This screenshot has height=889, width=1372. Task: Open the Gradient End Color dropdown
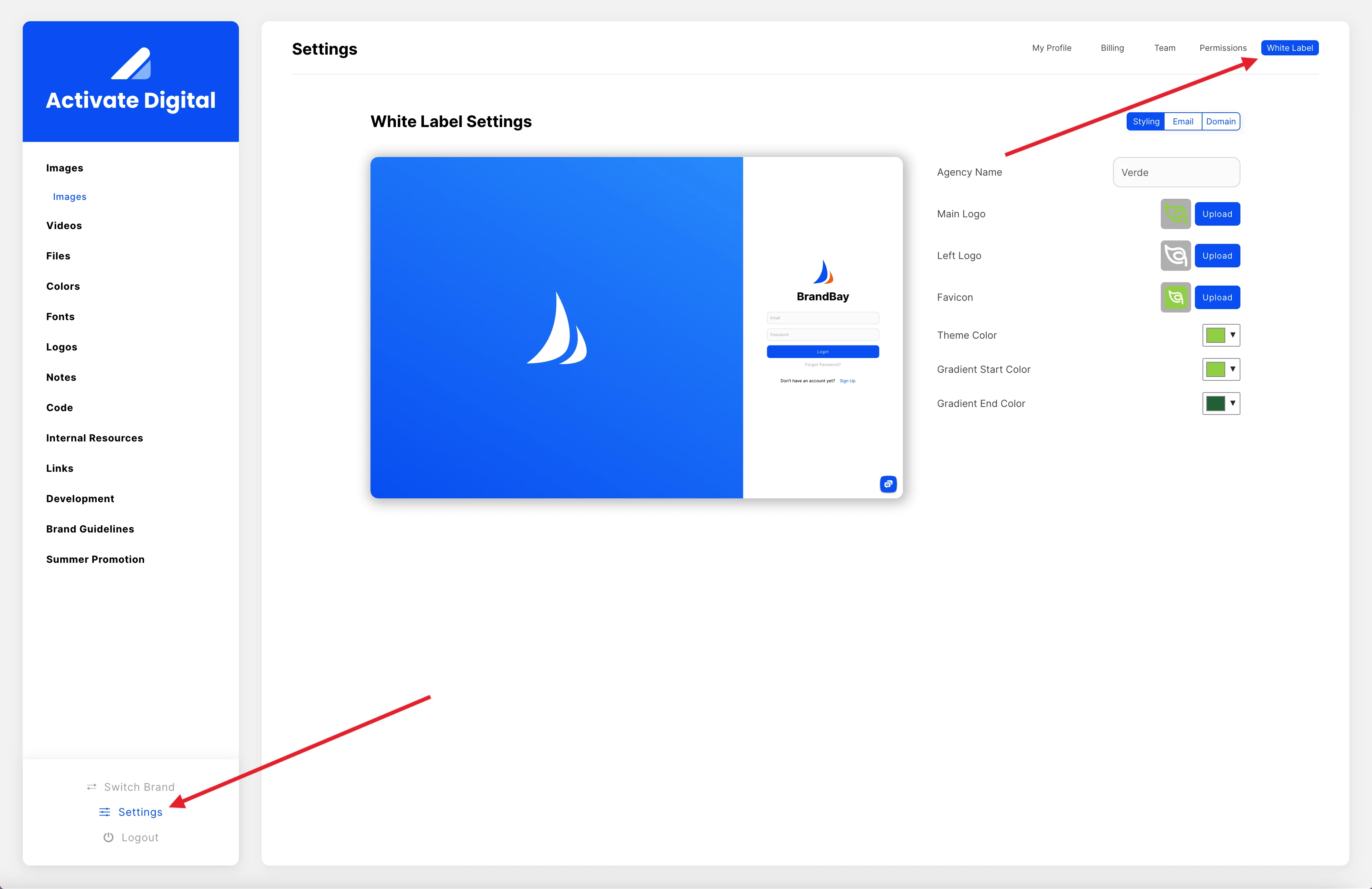[x=1232, y=404]
